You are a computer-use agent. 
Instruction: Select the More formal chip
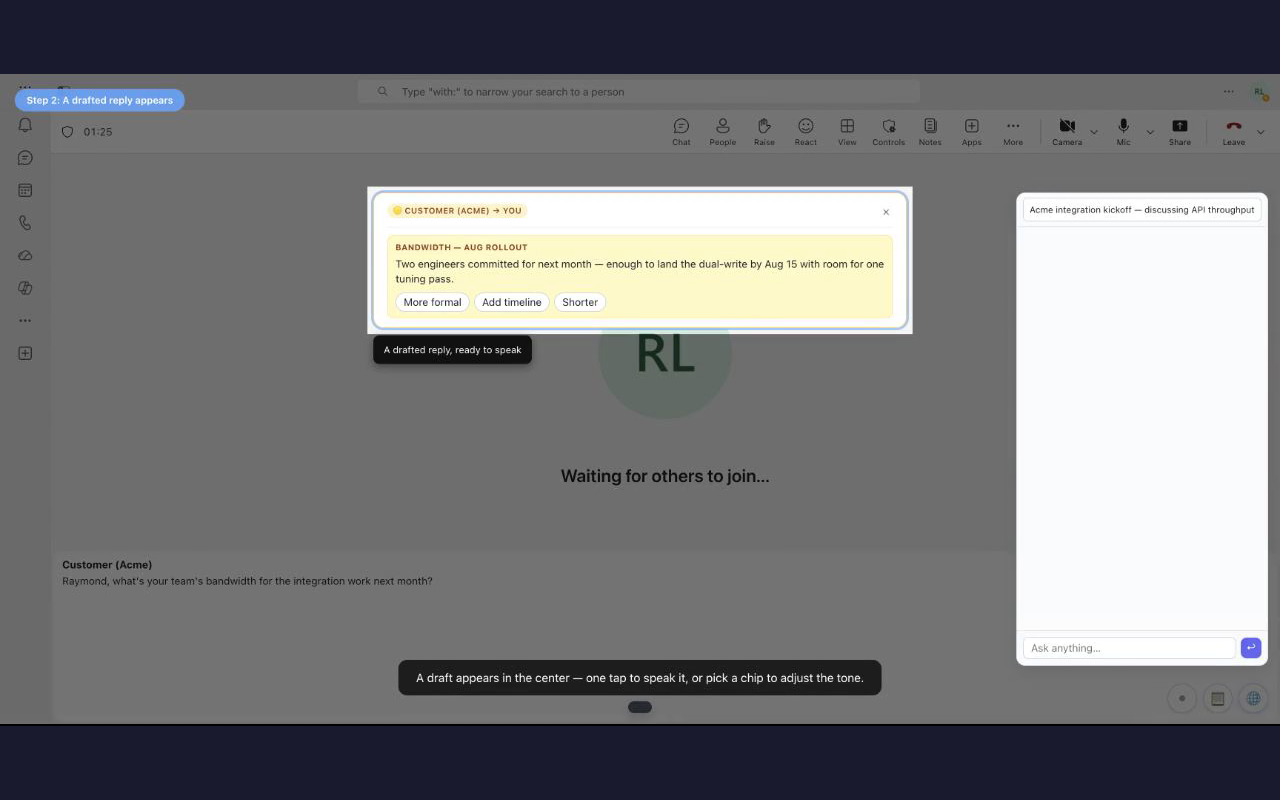(432, 302)
